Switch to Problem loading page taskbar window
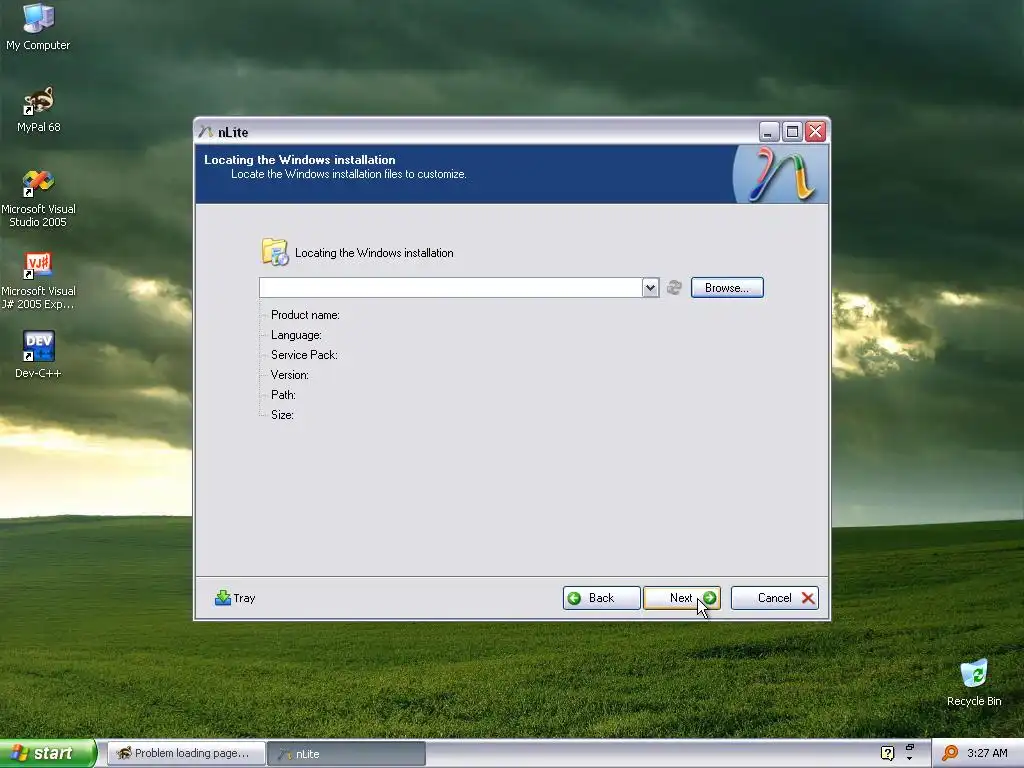 pyautogui.click(x=186, y=753)
